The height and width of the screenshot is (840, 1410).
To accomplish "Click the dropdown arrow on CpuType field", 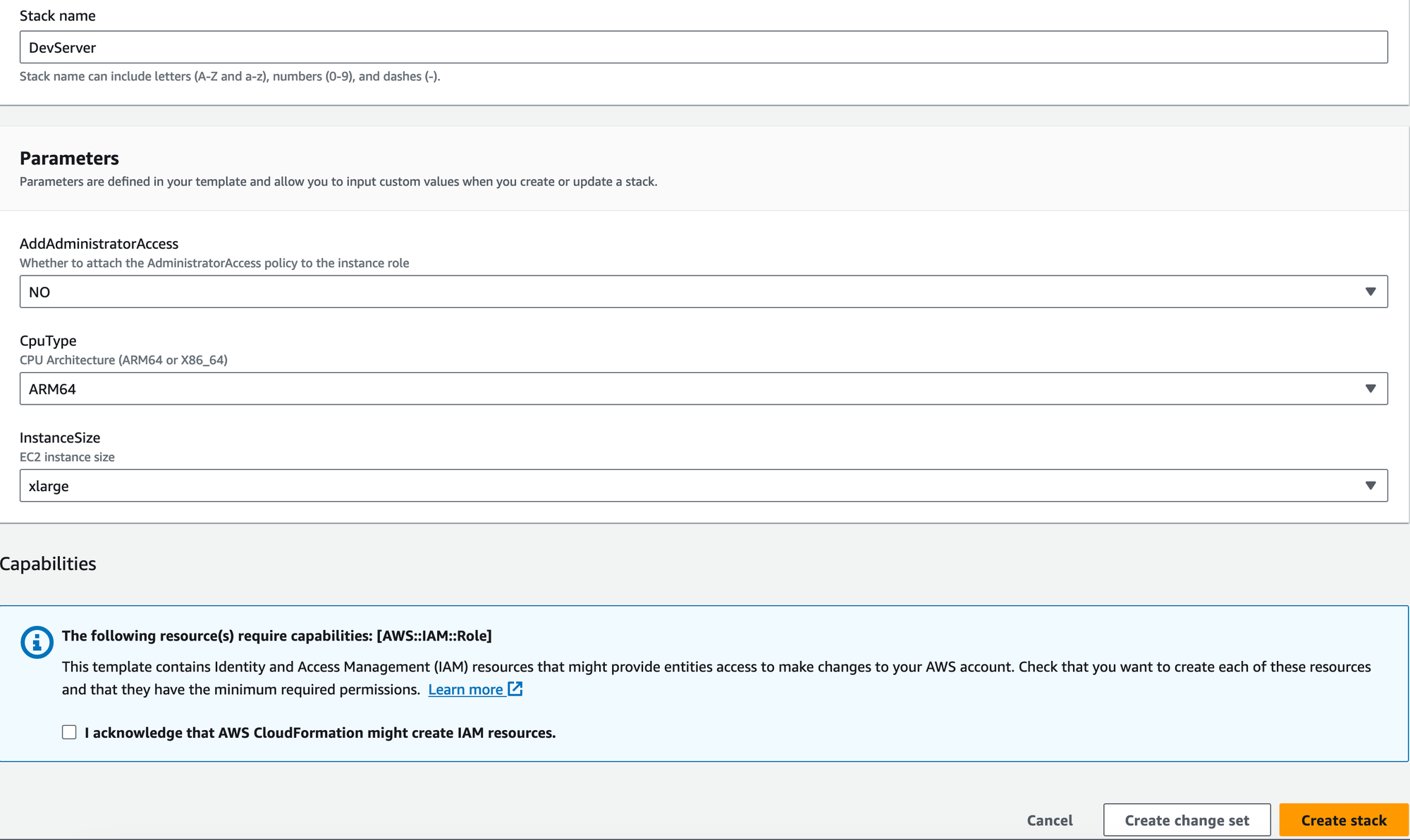I will click(1370, 388).
